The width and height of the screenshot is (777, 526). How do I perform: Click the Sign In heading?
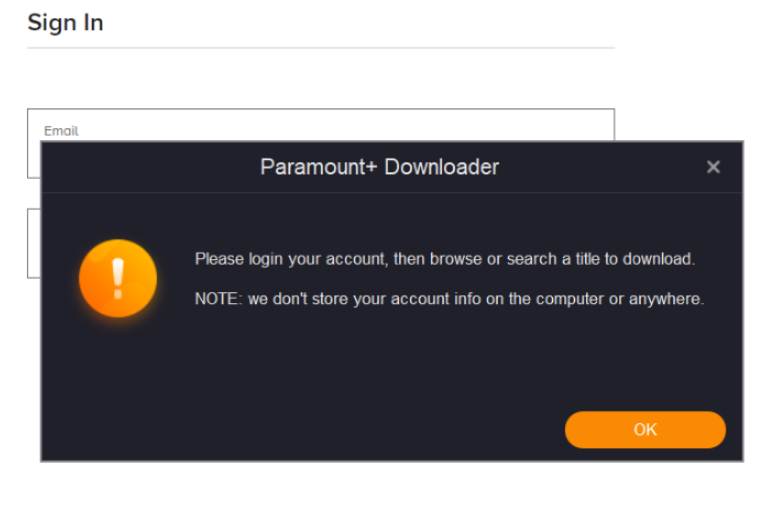tap(65, 23)
